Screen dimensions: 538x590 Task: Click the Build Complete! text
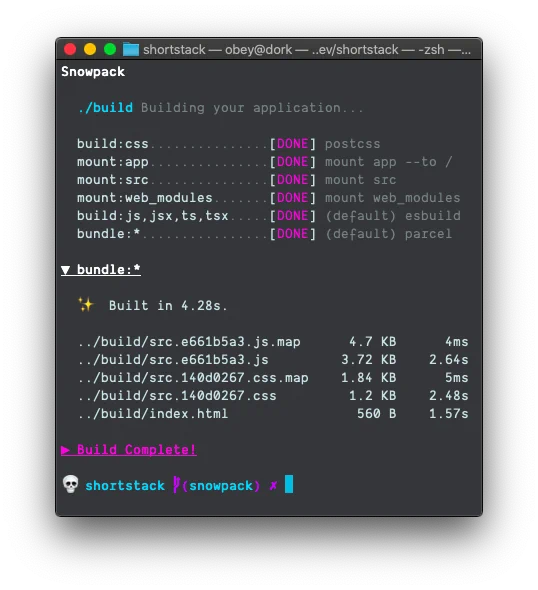[x=136, y=450]
